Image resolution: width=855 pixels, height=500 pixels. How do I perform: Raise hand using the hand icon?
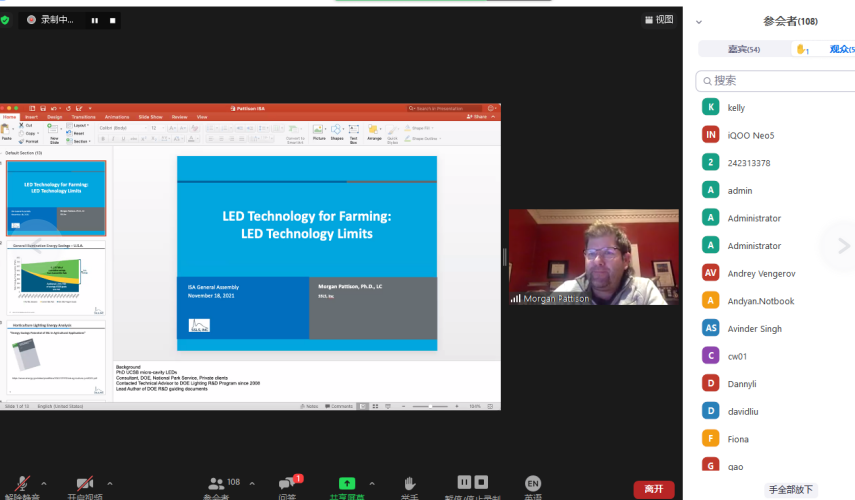pos(410,484)
